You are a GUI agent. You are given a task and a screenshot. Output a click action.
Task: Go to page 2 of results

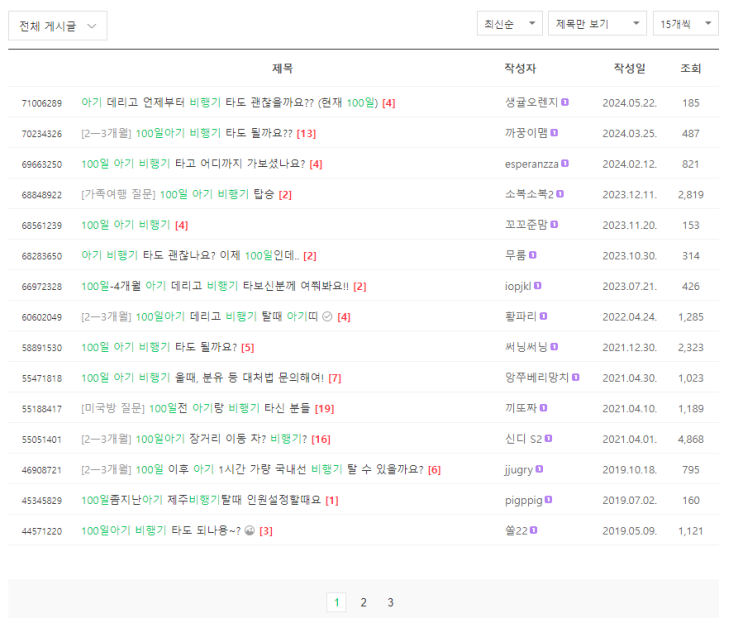pos(363,602)
